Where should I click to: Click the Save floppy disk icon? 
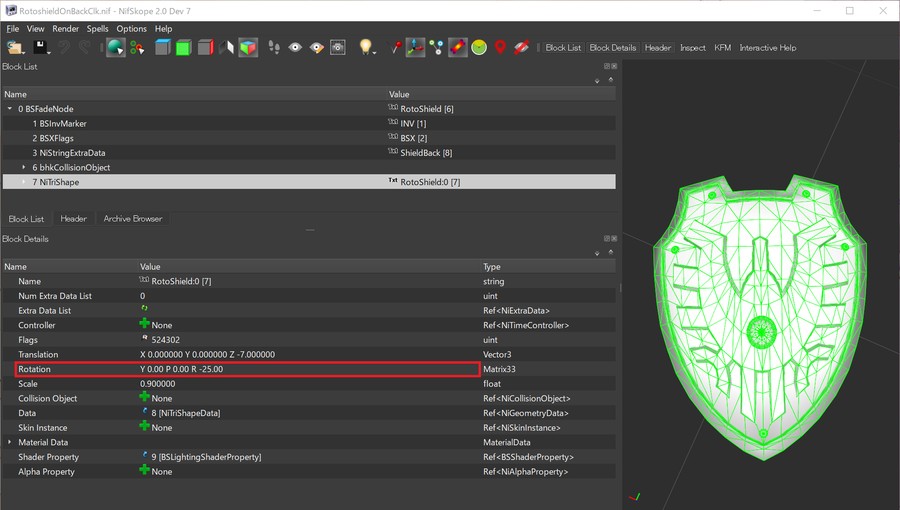(x=39, y=47)
